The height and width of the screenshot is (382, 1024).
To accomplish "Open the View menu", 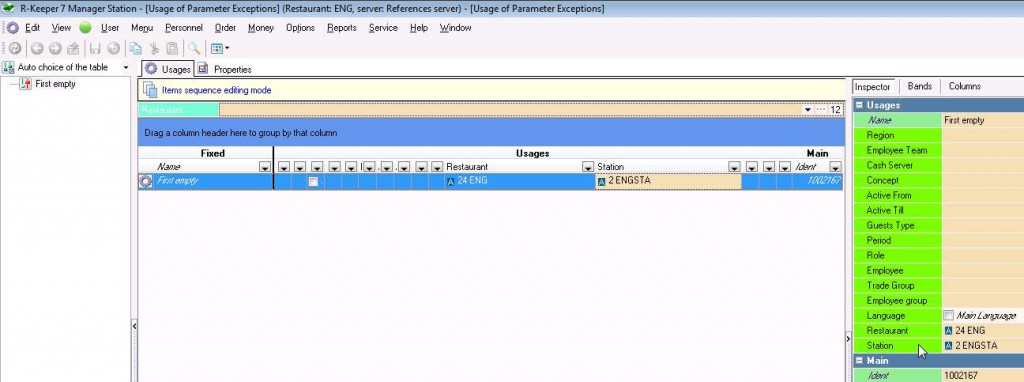I will pos(61,28).
